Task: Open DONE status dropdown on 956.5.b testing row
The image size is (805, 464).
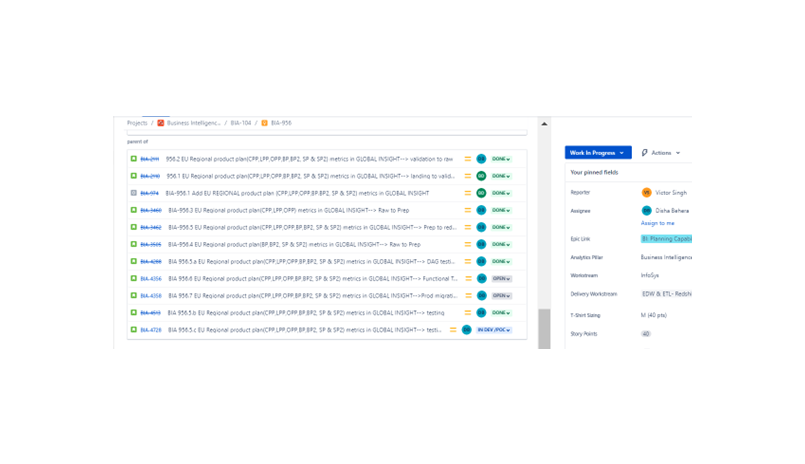Action: pos(501,313)
